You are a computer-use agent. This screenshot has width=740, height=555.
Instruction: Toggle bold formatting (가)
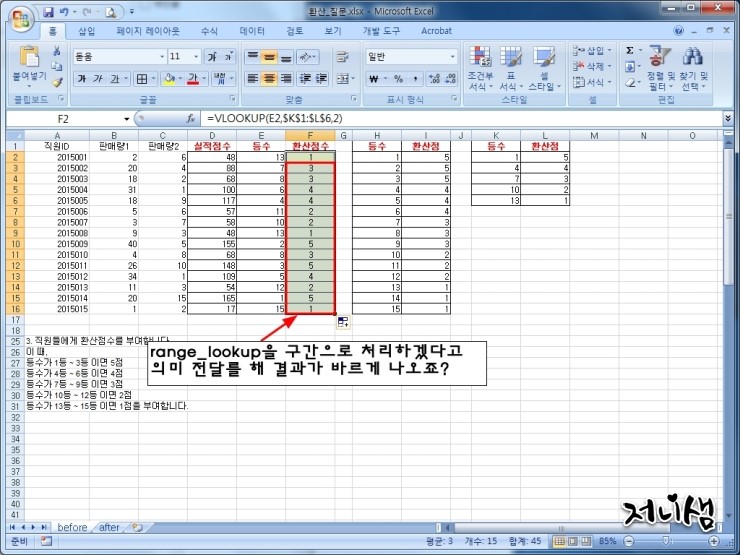82,79
